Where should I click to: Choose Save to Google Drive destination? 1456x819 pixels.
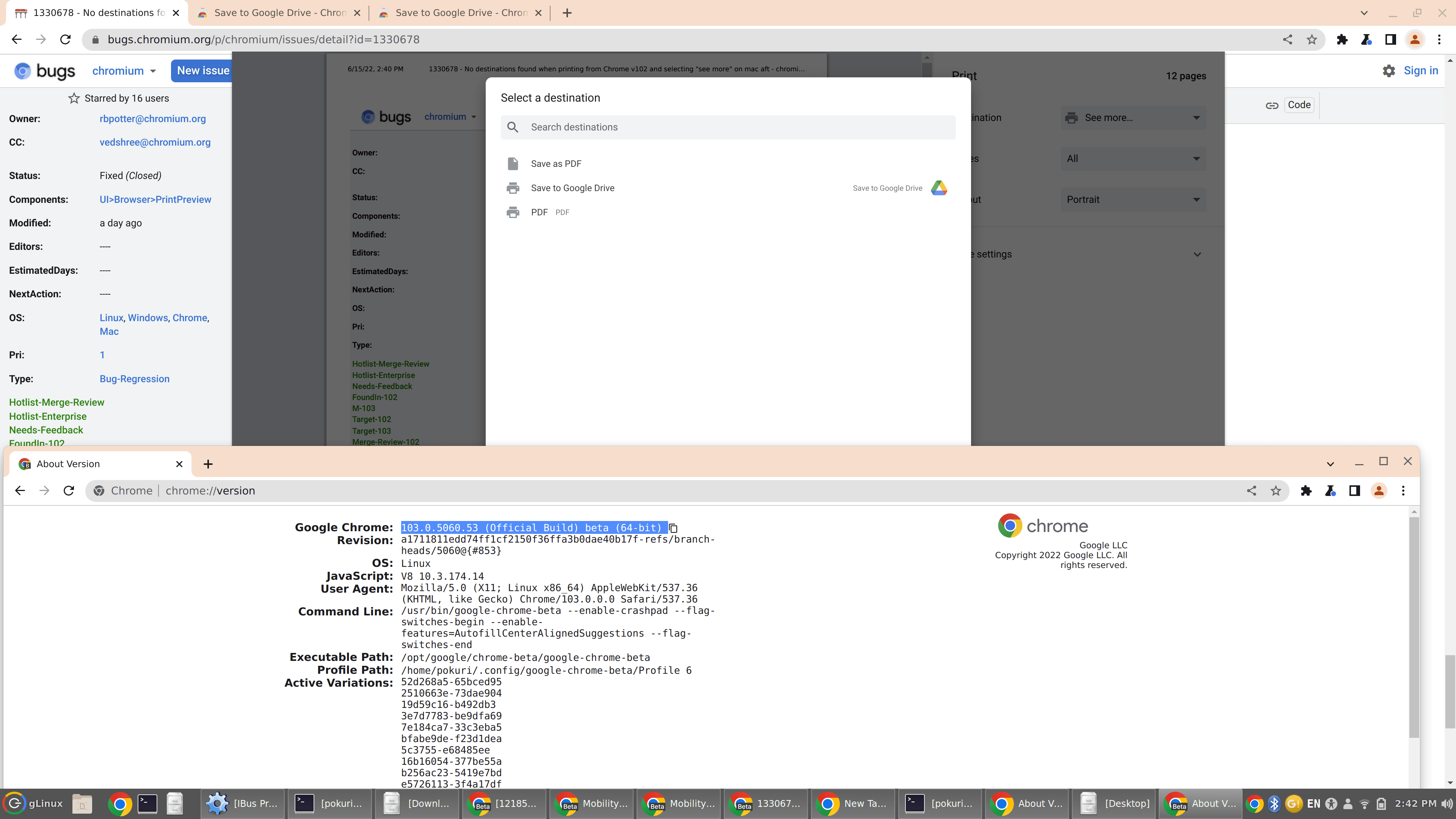(728, 188)
